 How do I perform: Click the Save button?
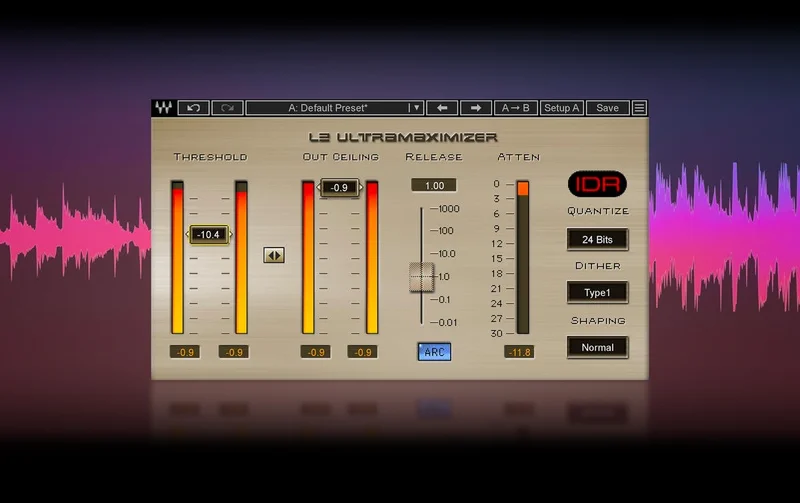tap(607, 108)
